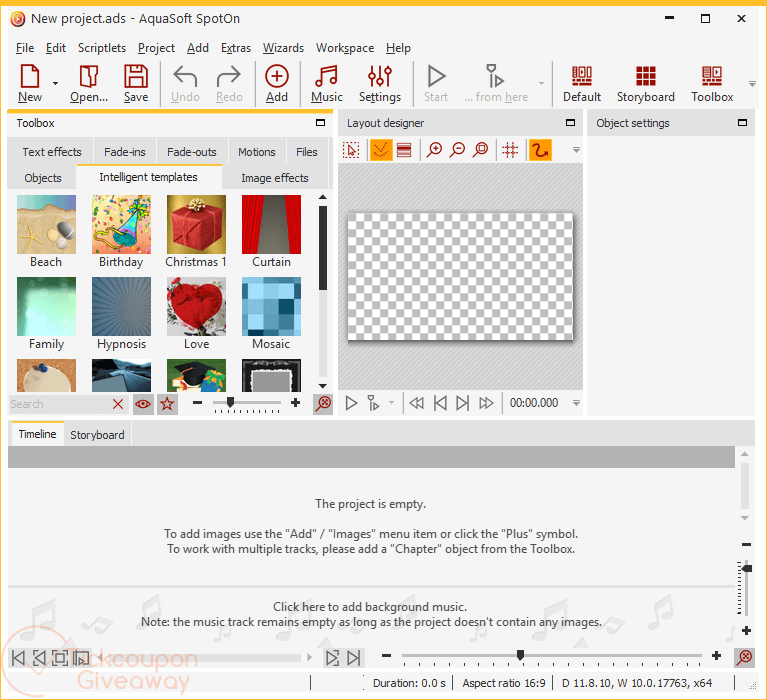The width and height of the screenshot is (767, 700).
Task: Toggle the eye visibility filter in Toolbox
Action: coord(143,404)
